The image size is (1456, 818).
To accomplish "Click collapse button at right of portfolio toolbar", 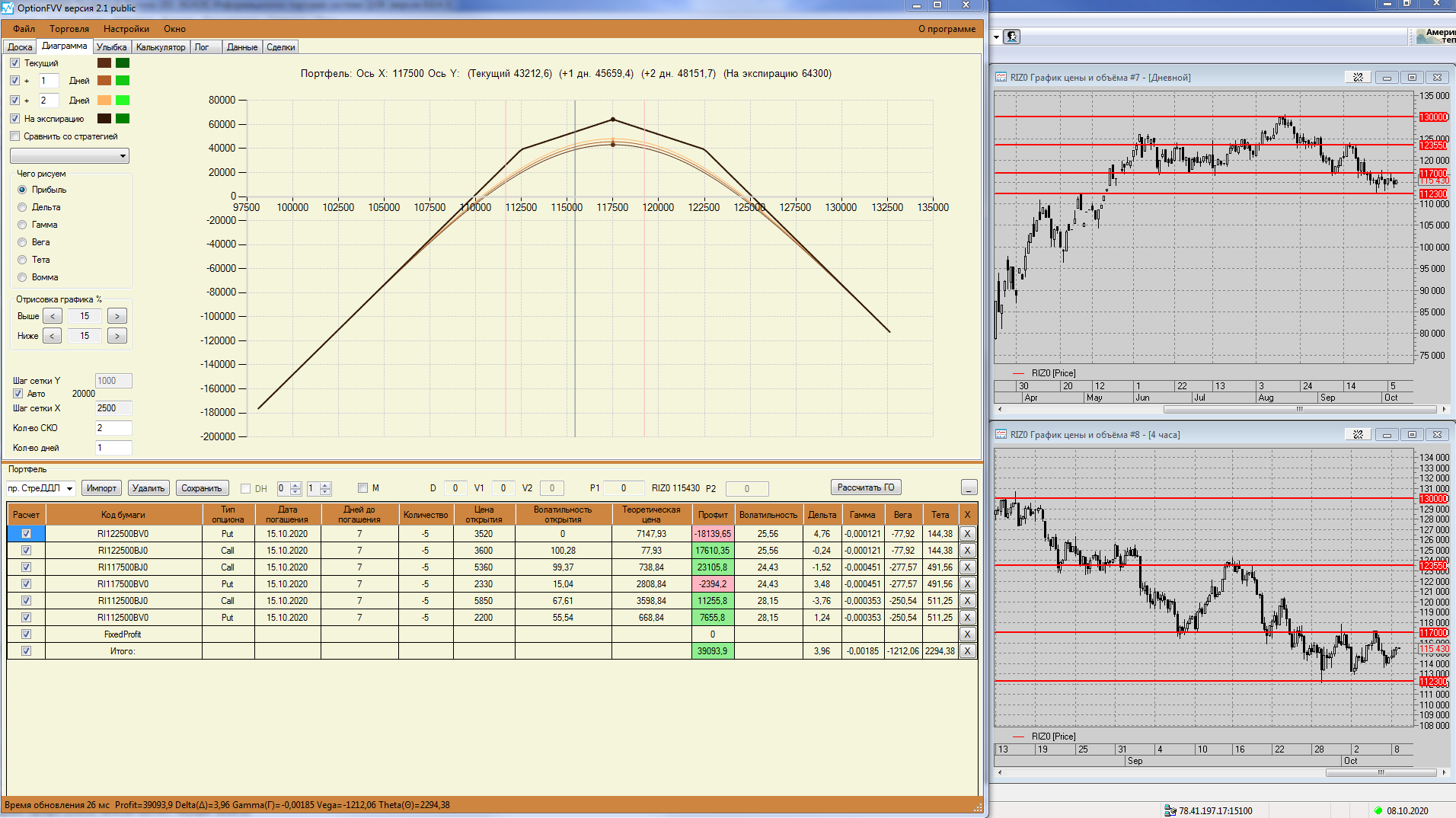I will tap(969, 487).
